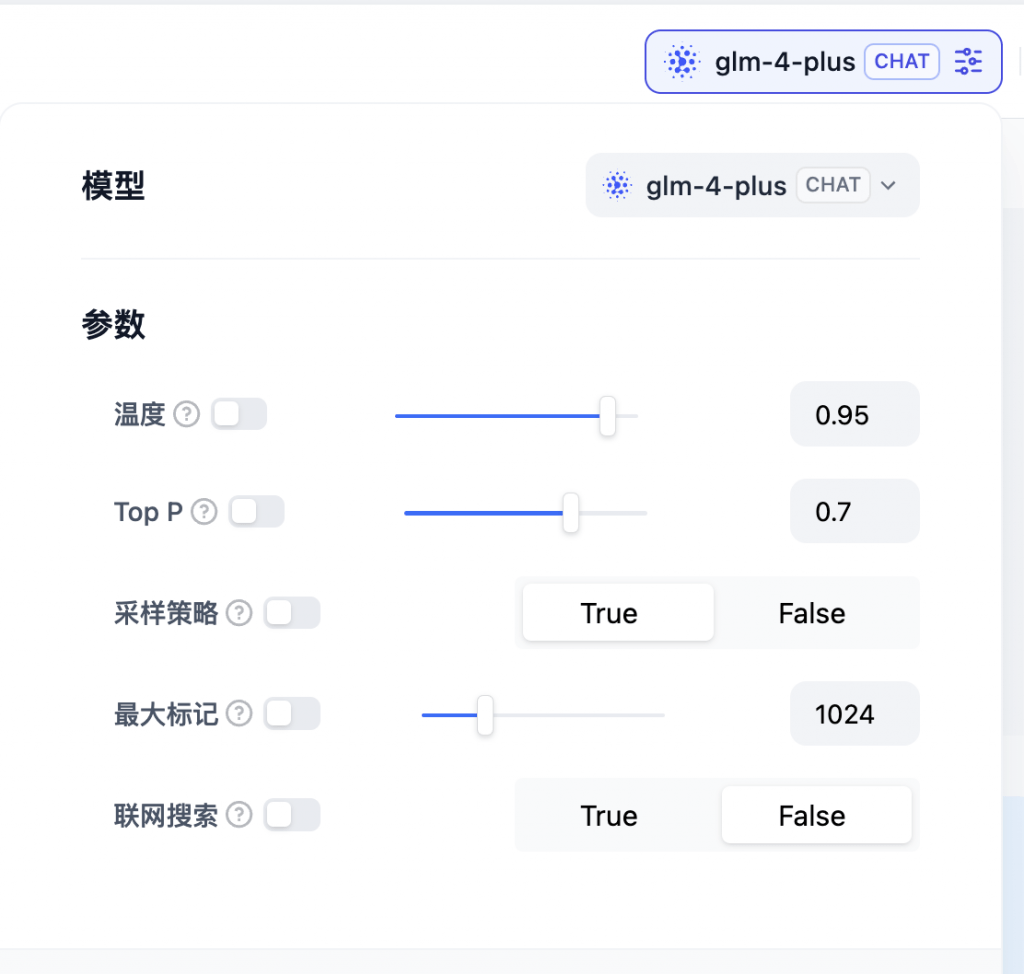1024x974 pixels.
Task: Click help icon next to 最大标记
Action: 239,713
